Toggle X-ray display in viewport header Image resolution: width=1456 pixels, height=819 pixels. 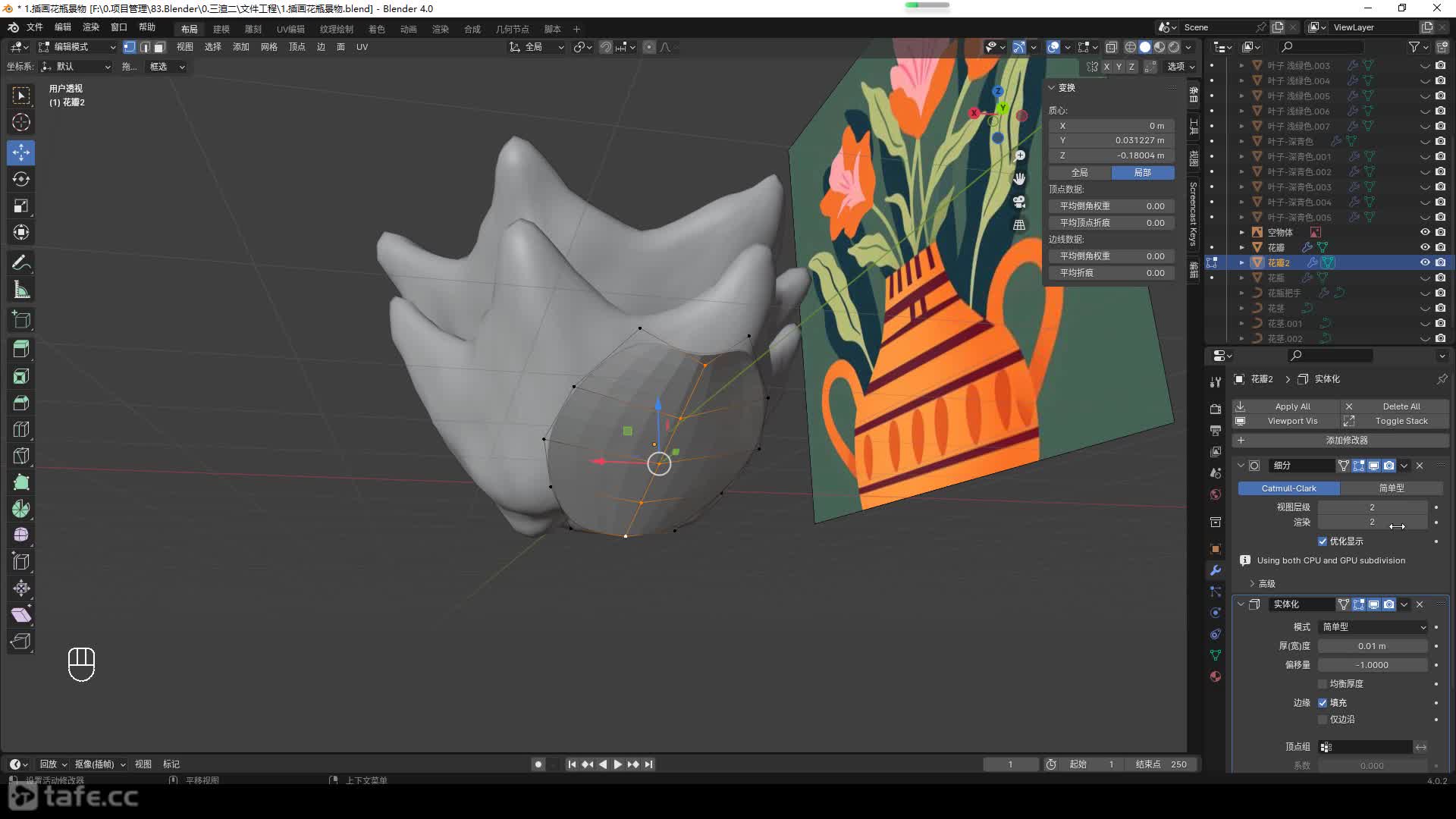point(1111,47)
